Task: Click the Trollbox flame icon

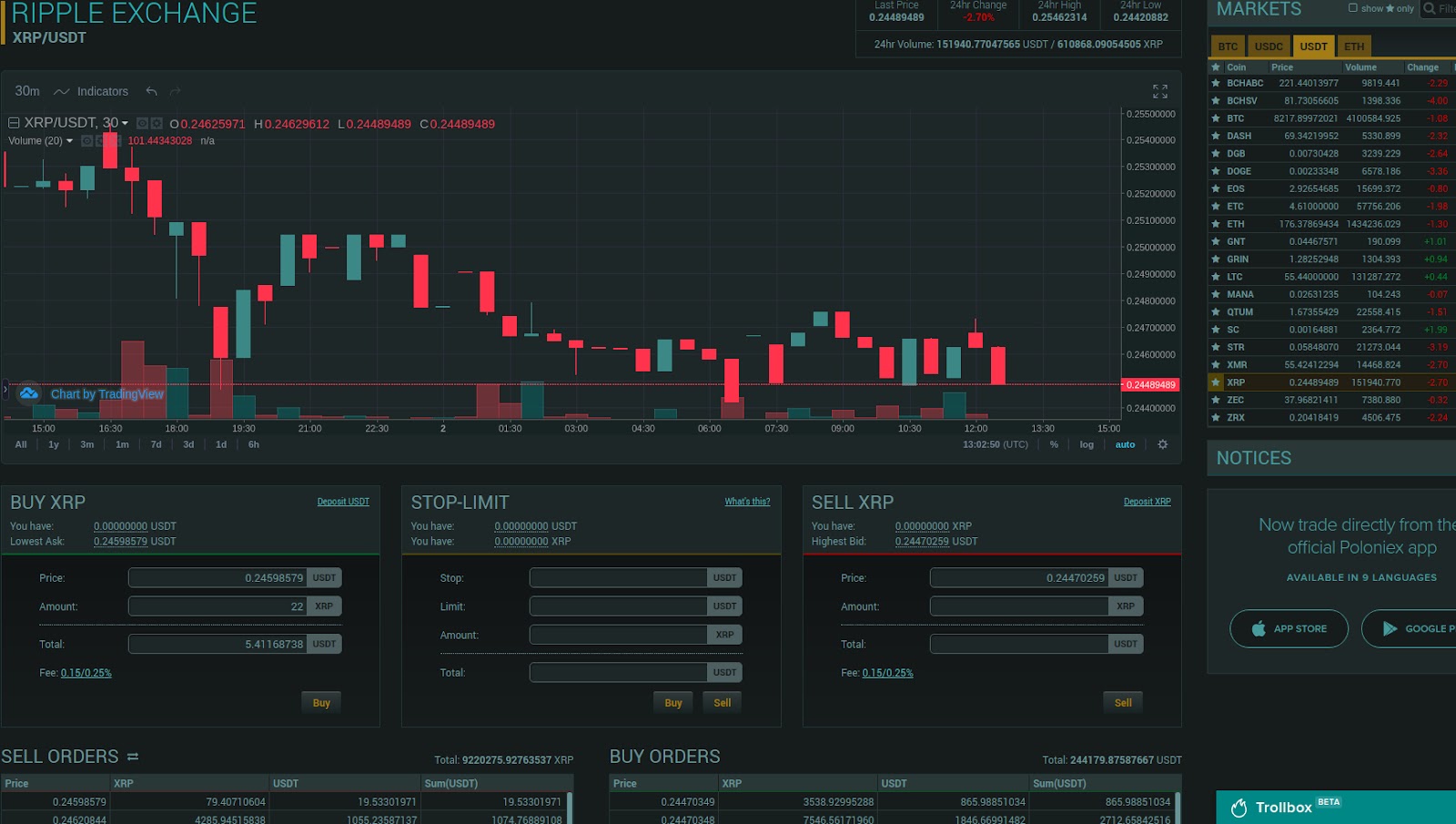Action: [x=1239, y=808]
